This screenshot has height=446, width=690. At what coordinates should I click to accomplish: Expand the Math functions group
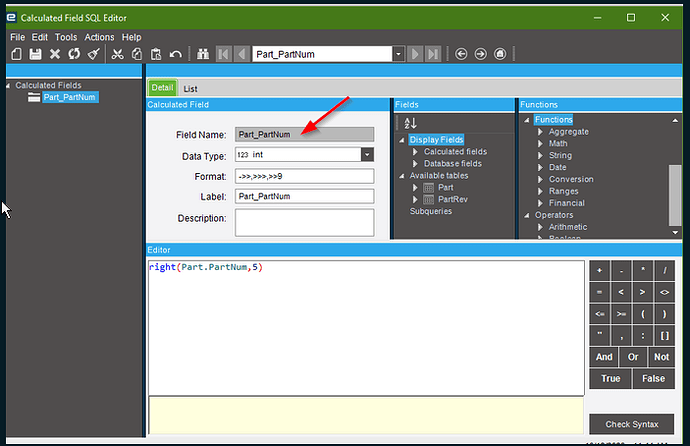click(x=540, y=143)
